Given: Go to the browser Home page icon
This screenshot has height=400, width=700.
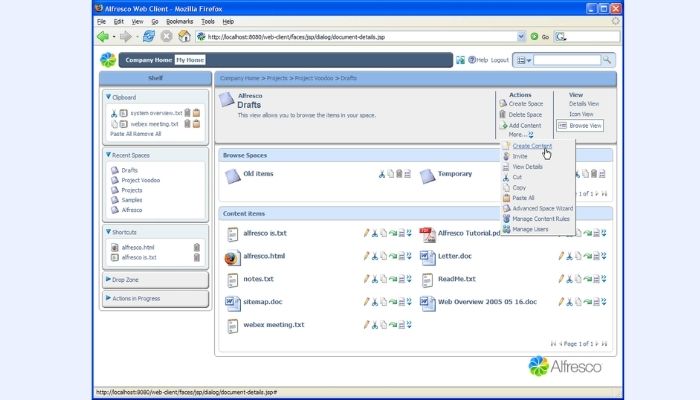Looking at the screenshot, I should 184,36.
